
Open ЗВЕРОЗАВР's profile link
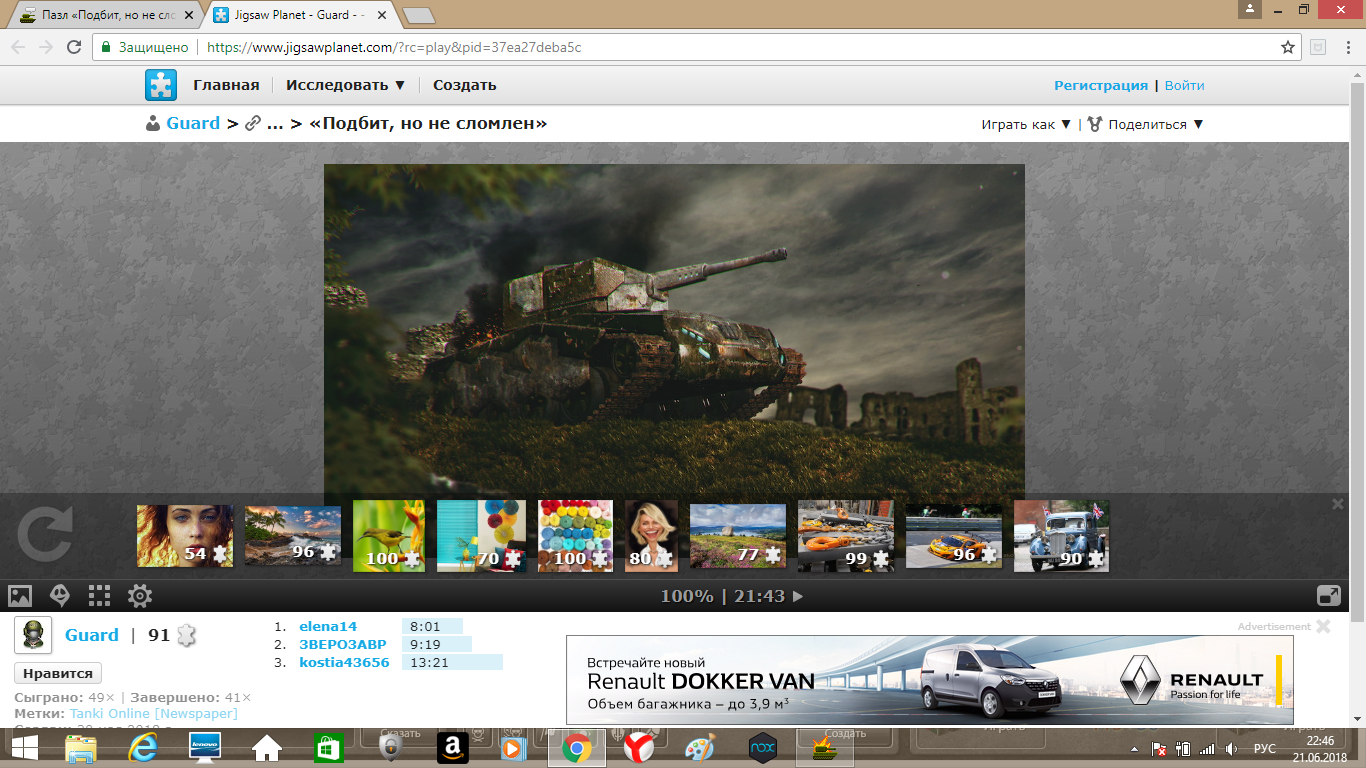(343, 644)
